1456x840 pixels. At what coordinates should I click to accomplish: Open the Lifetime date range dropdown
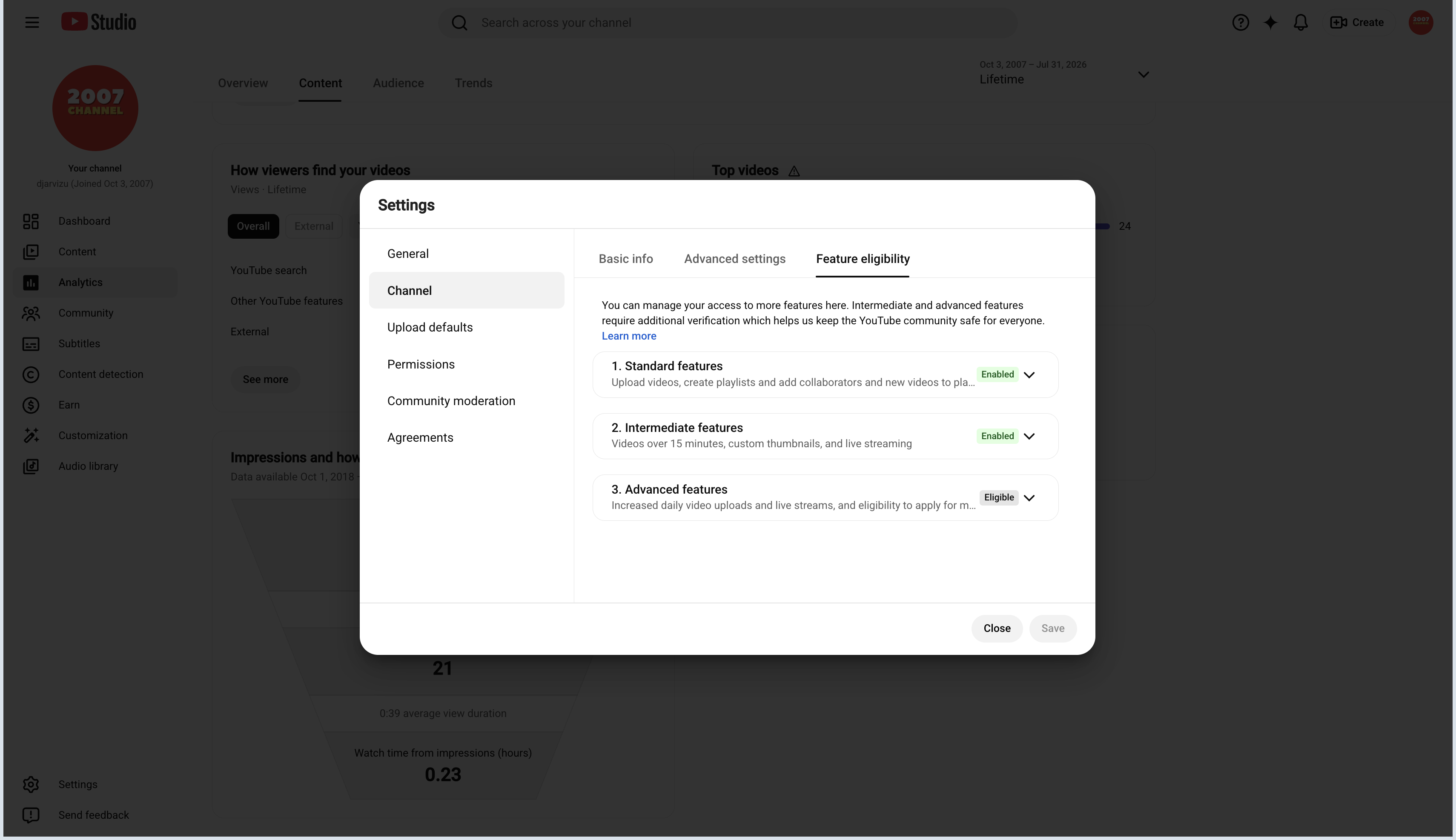click(x=1063, y=73)
